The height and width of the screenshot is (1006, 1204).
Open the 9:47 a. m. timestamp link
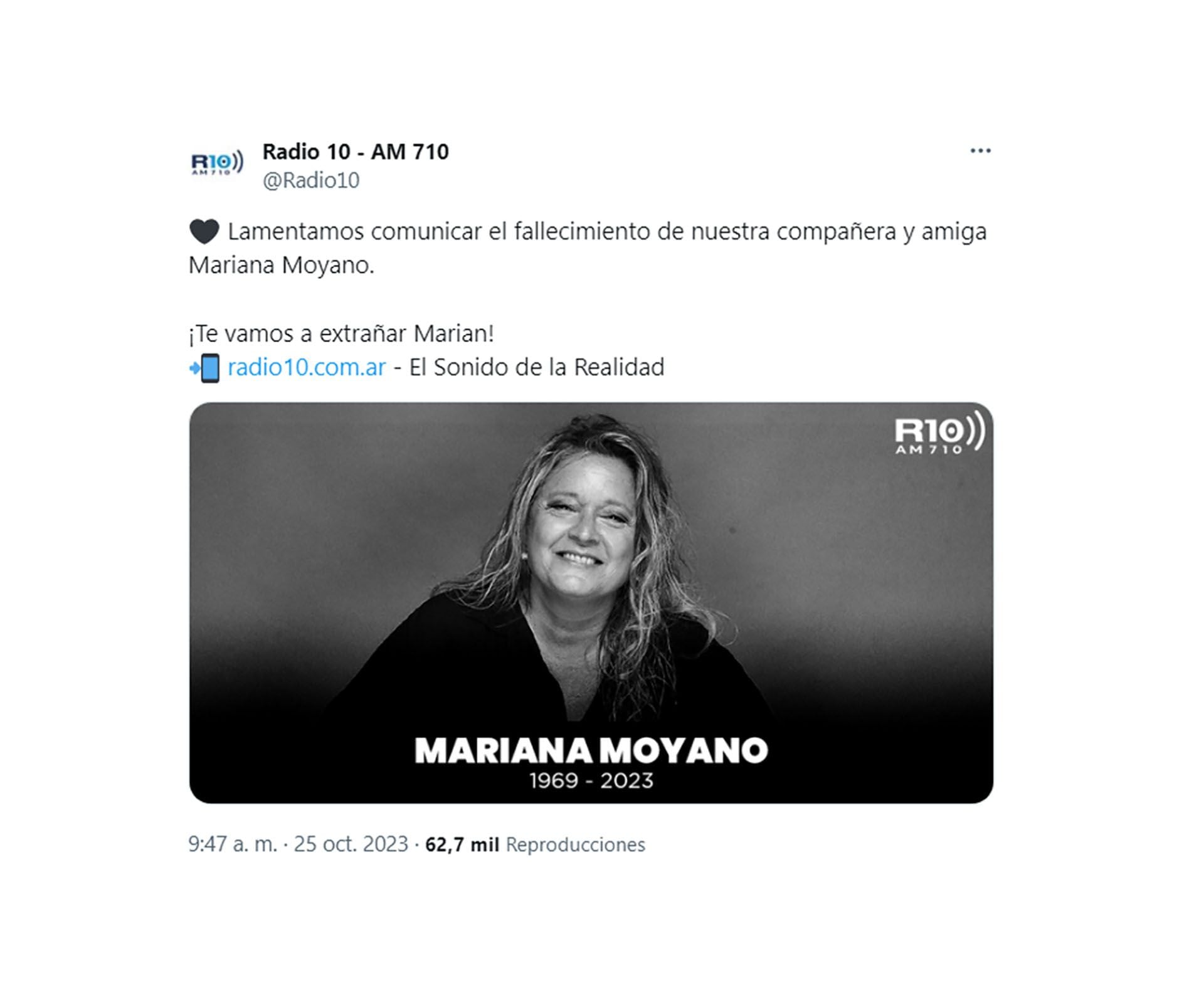tap(233, 844)
